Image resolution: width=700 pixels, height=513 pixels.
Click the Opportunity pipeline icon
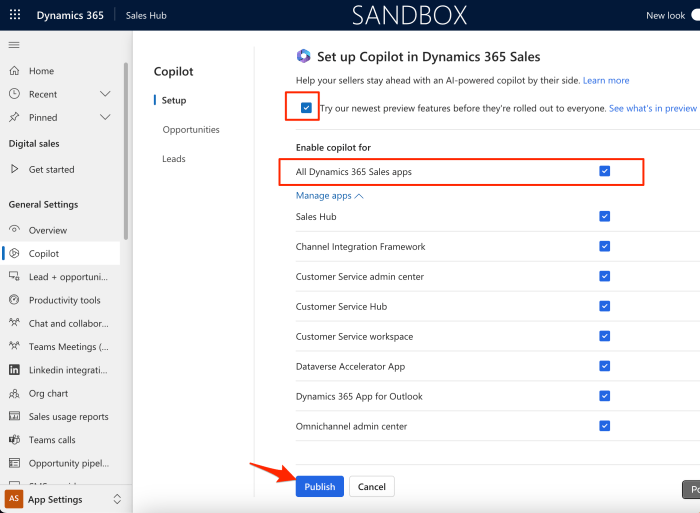click(14, 463)
